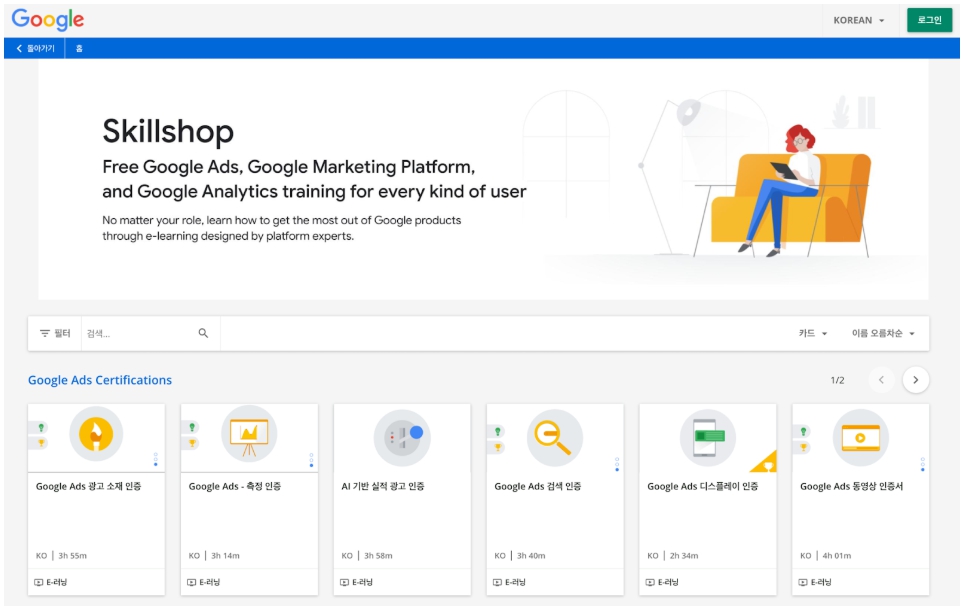968x613 pixels.
Task: Click phone icon on 디스플레이 인증 card
Action: click(x=707, y=437)
